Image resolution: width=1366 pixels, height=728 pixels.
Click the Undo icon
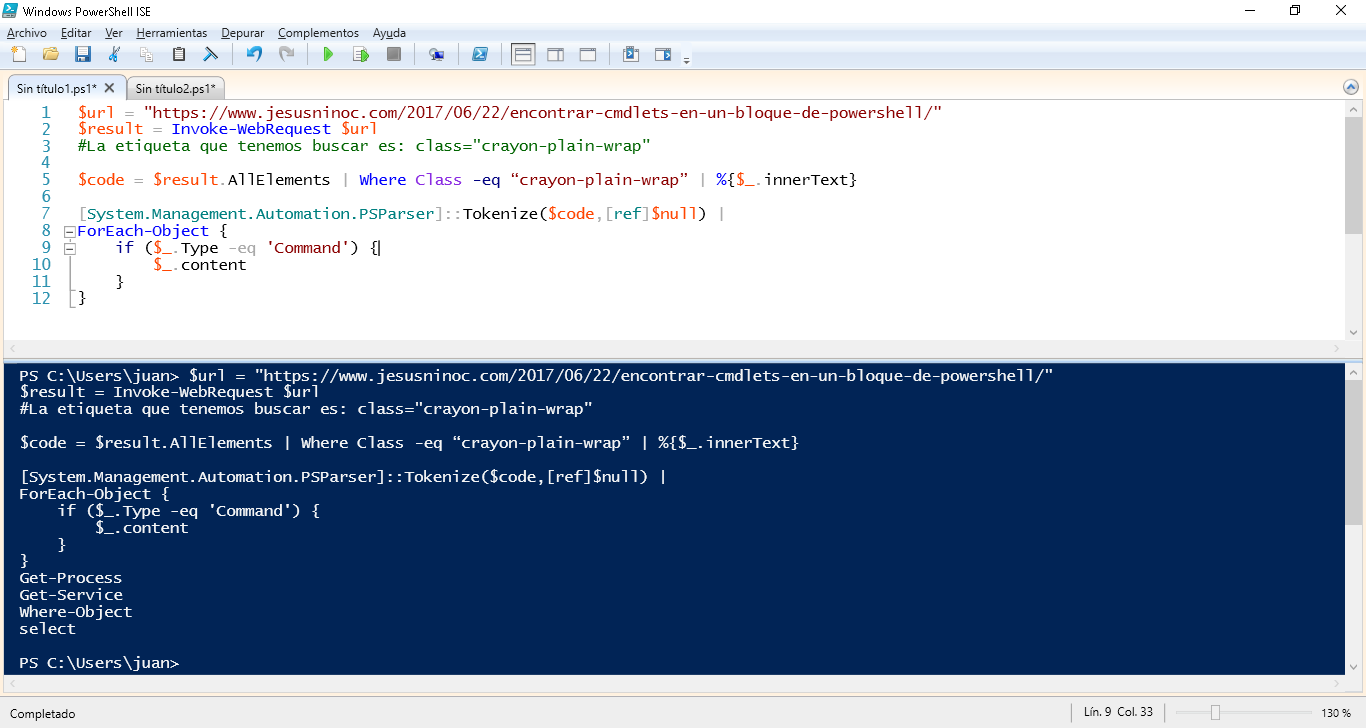(x=252, y=54)
